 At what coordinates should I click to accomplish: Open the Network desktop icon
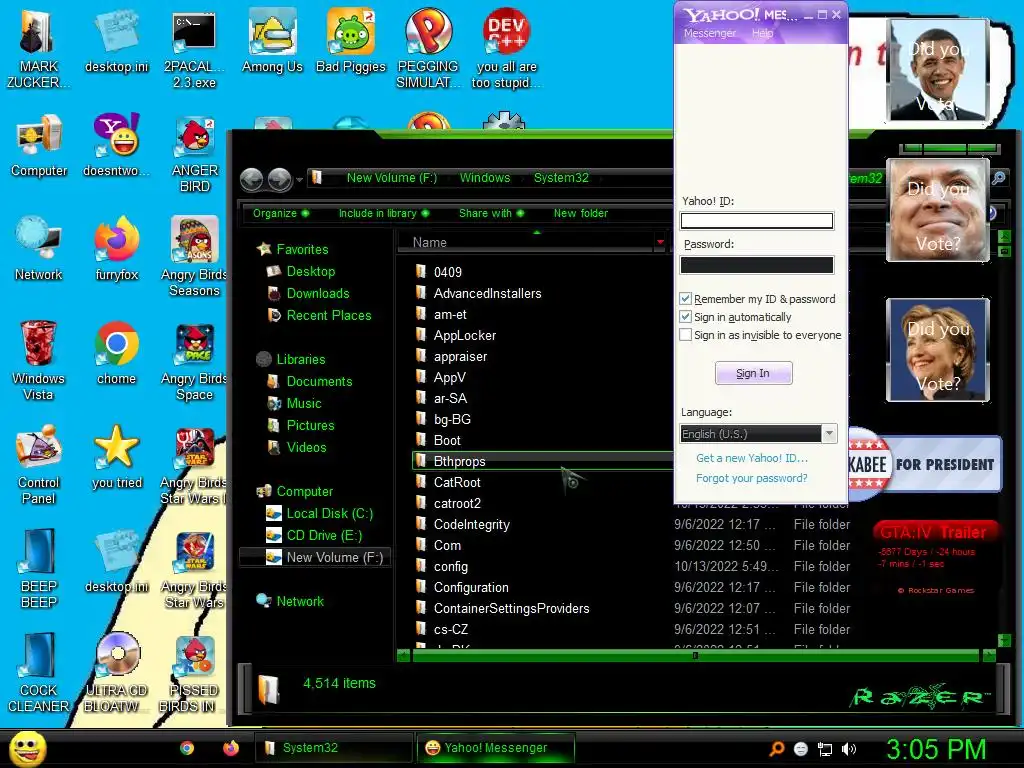point(39,249)
